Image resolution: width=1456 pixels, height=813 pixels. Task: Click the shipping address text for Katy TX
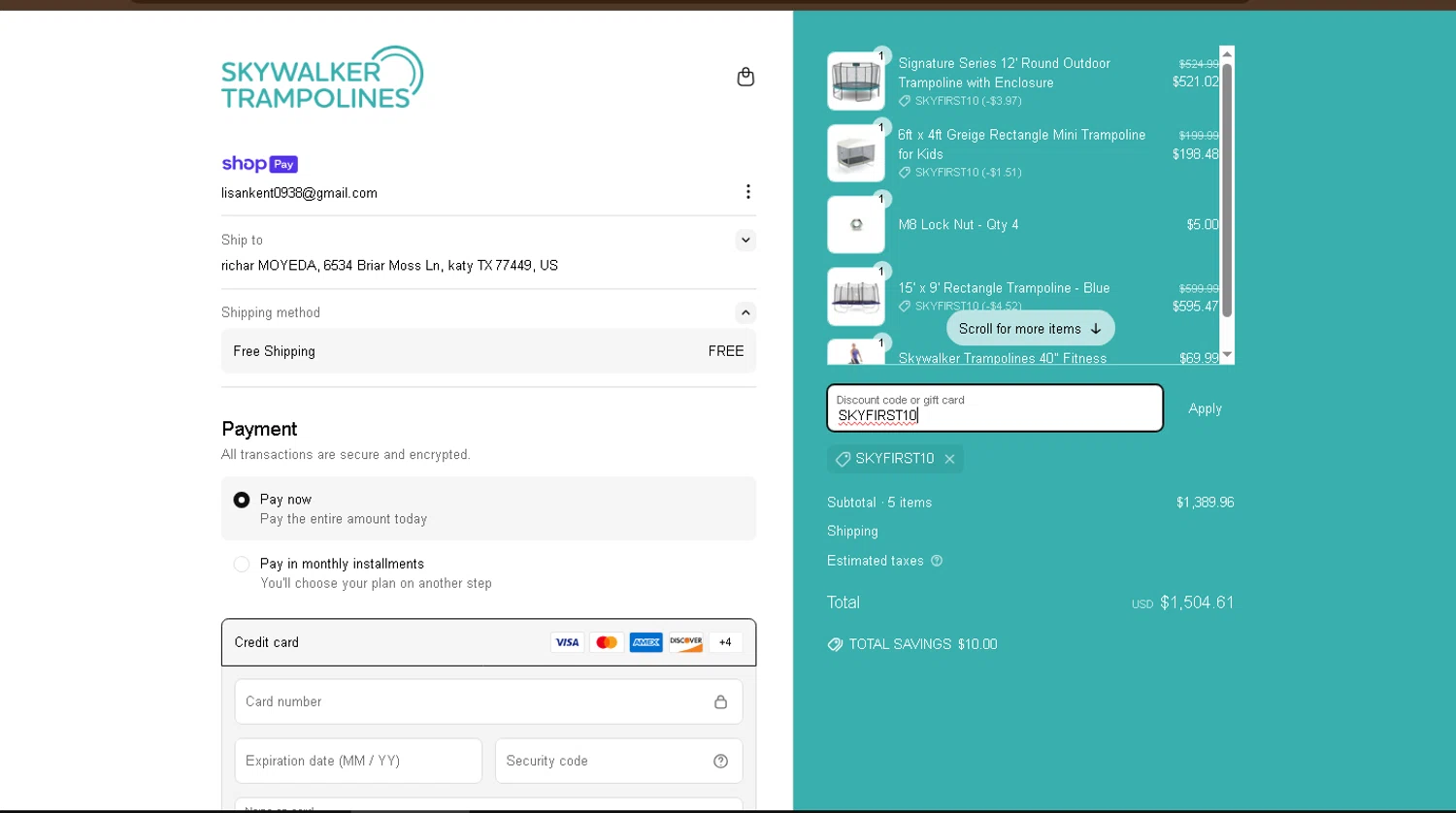tap(389, 265)
